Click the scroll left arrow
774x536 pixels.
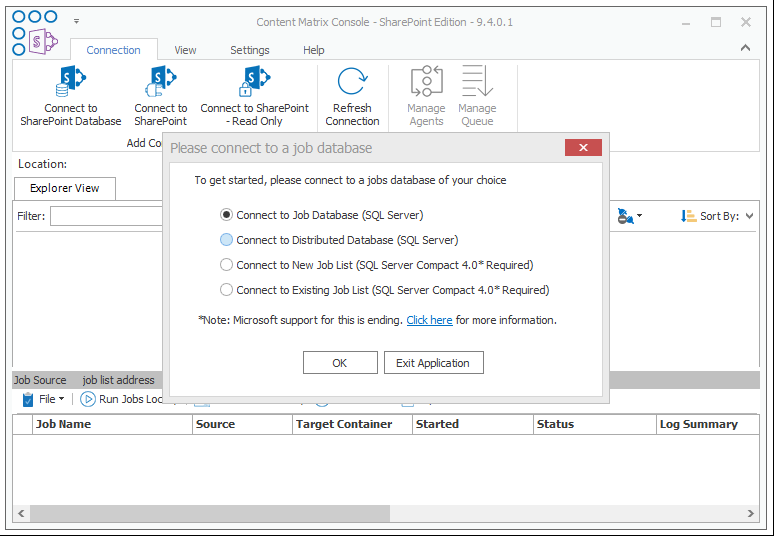[x=21, y=513]
